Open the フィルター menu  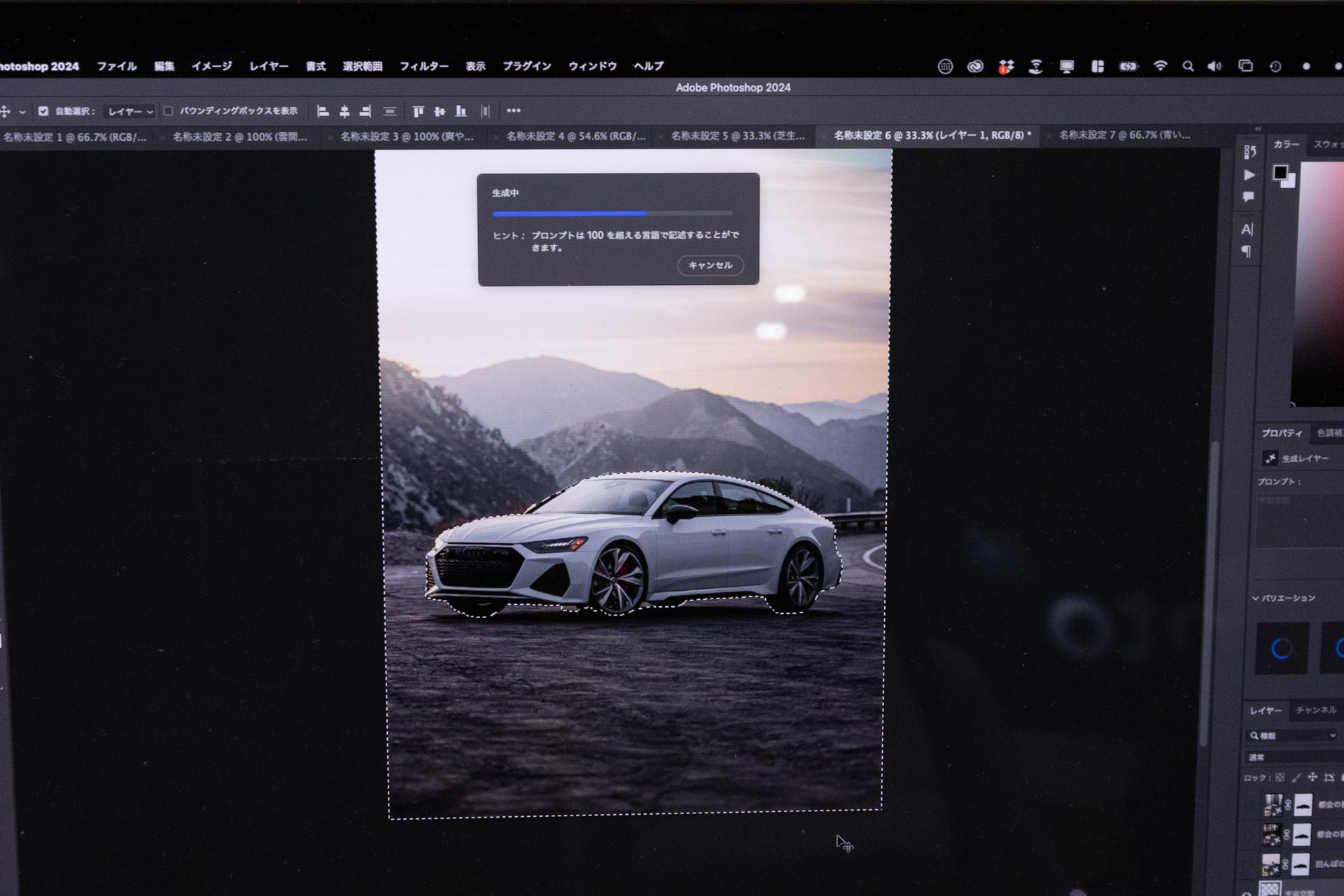click(423, 66)
